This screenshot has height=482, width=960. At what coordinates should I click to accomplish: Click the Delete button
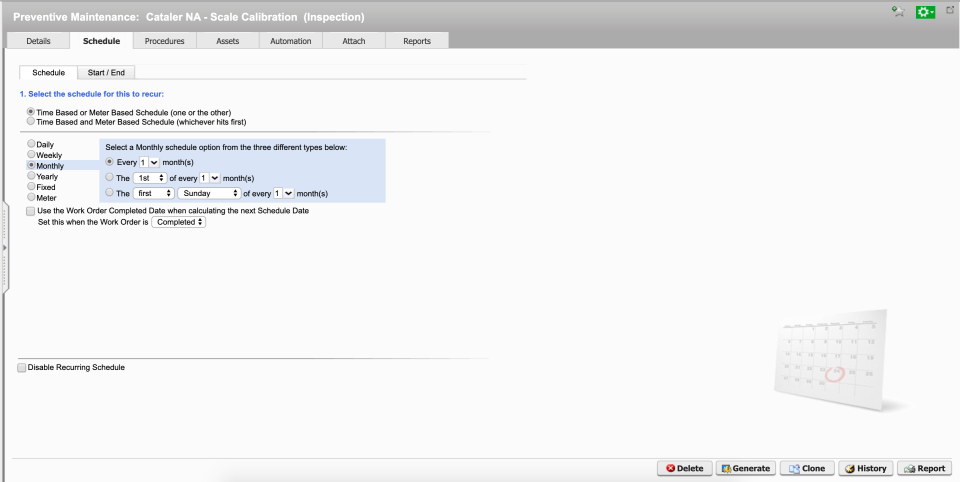(x=684, y=469)
